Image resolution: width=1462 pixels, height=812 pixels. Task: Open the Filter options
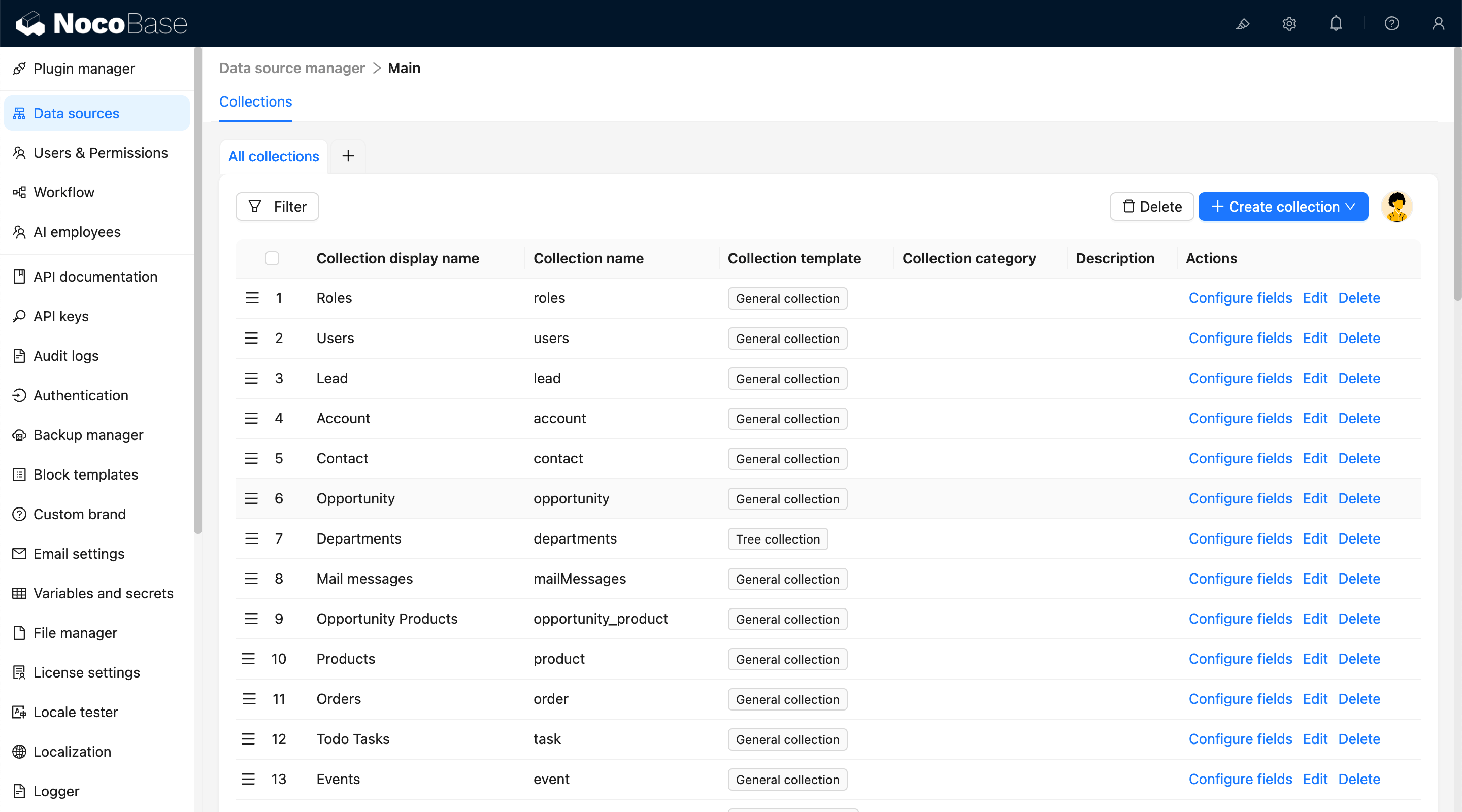click(277, 207)
